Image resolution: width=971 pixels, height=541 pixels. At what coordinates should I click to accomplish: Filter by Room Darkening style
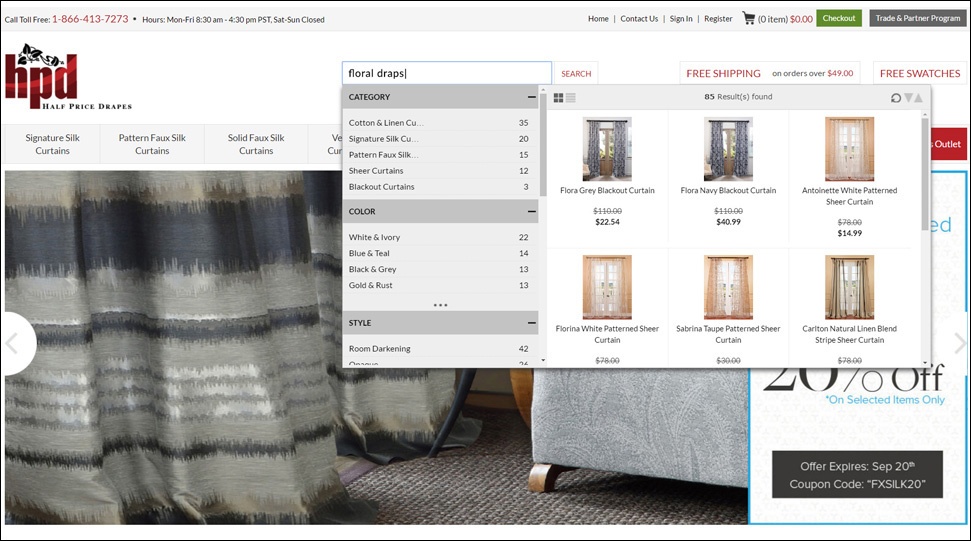438,348
